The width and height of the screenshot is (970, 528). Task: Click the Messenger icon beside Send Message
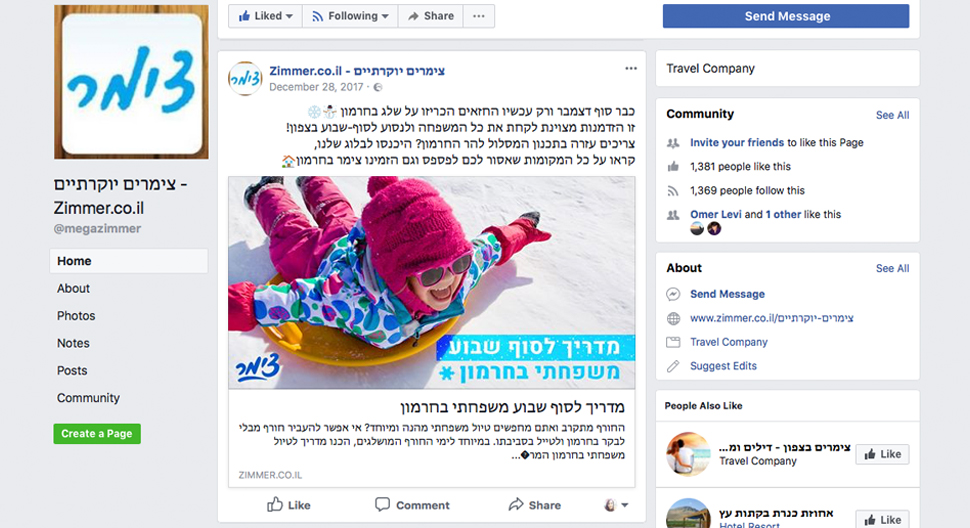(673, 294)
